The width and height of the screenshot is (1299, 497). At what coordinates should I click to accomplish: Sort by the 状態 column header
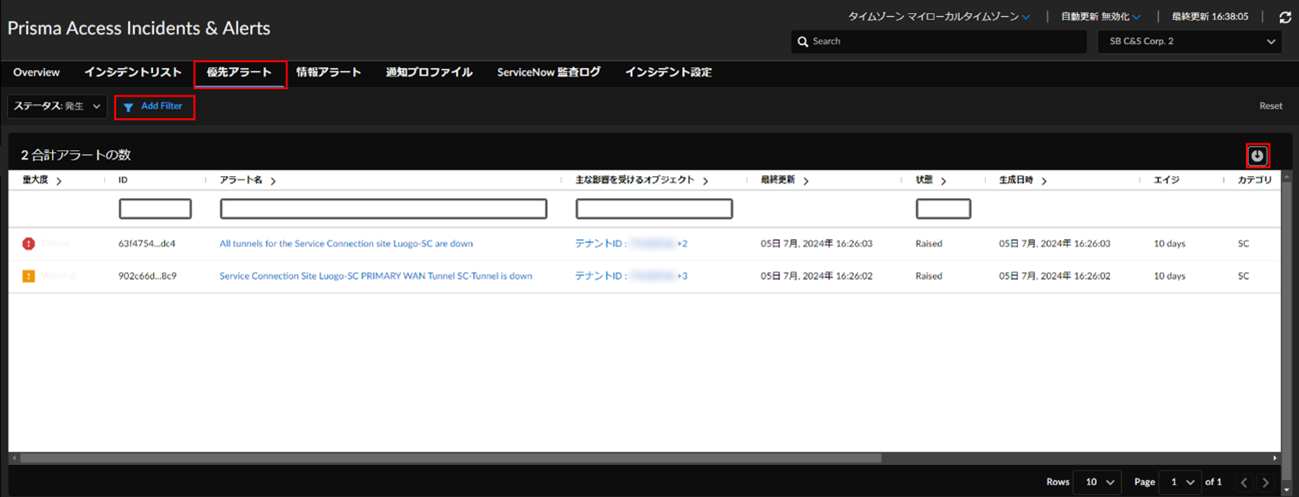click(x=931, y=181)
